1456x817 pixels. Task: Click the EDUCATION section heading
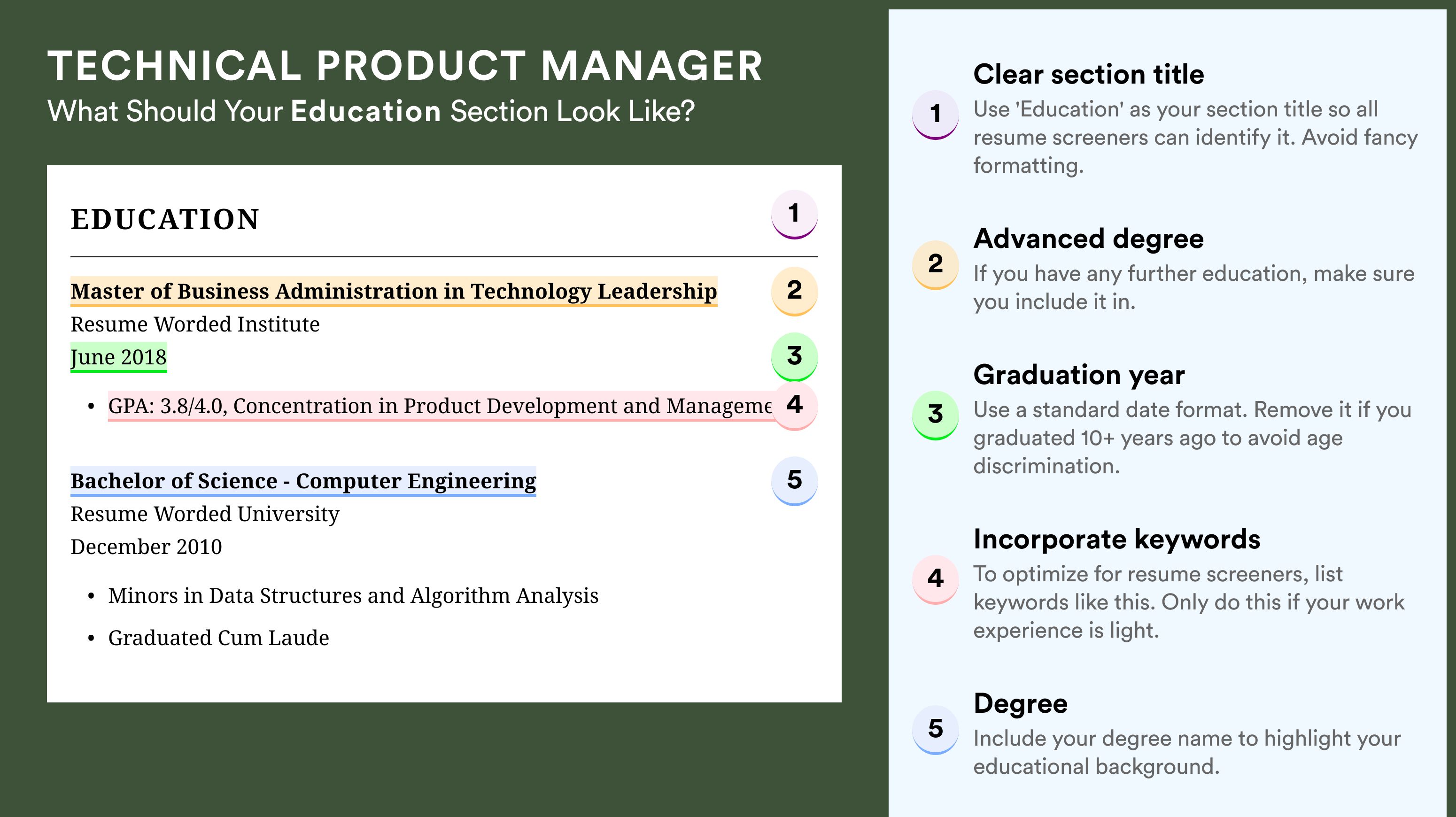[x=164, y=219]
